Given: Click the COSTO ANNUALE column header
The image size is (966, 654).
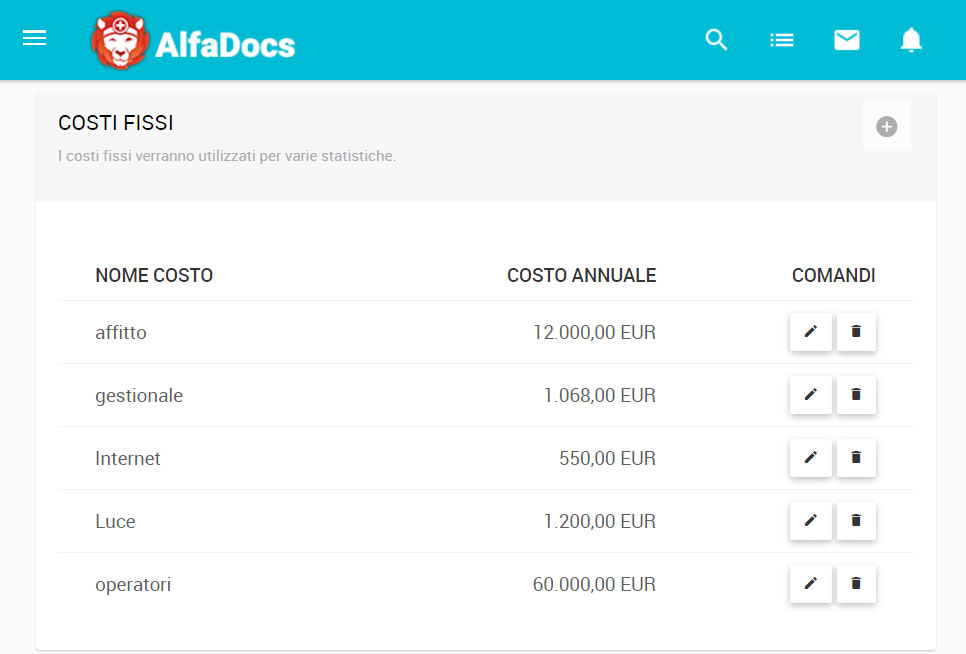Looking at the screenshot, I should (582, 275).
